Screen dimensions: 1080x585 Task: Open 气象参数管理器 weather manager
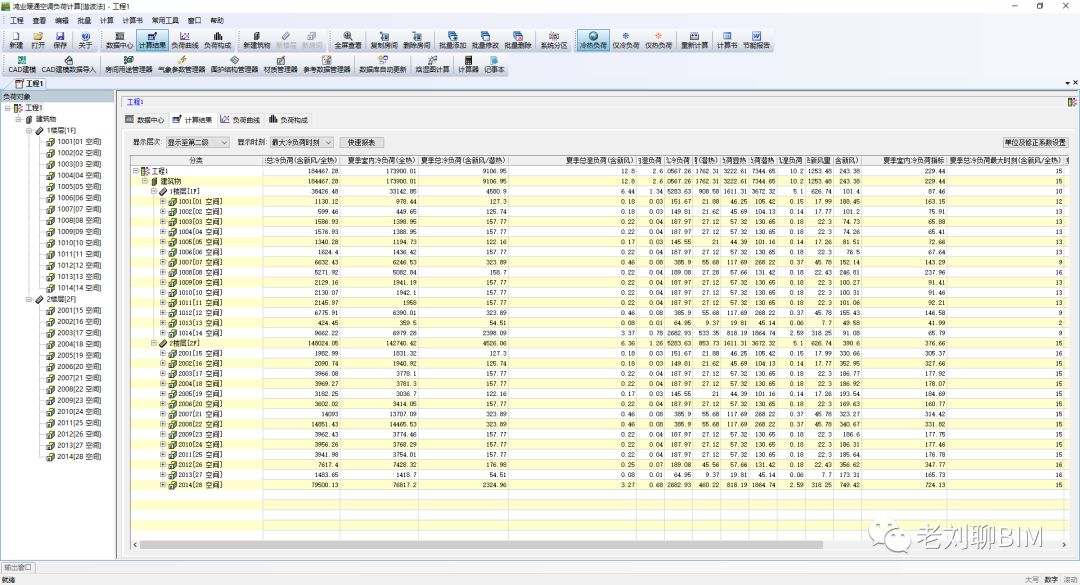pyautogui.click(x=182, y=65)
